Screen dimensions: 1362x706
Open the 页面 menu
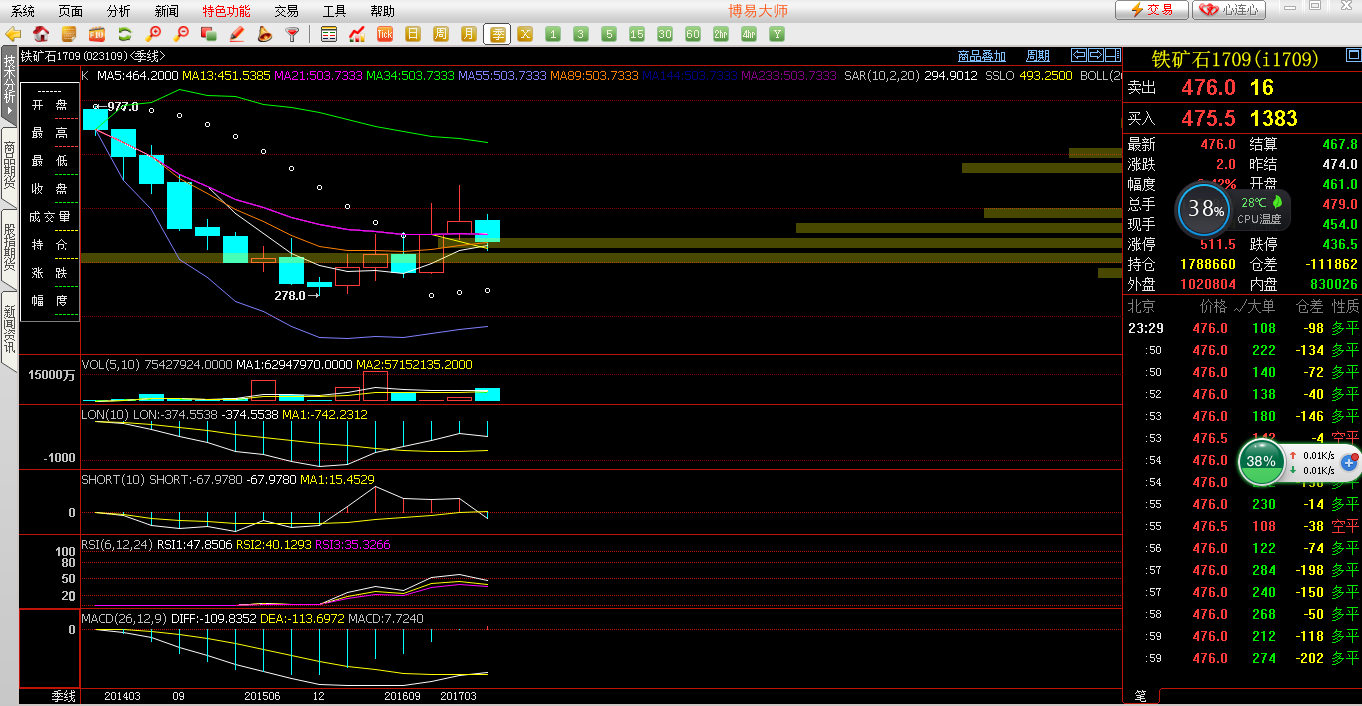point(70,11)
